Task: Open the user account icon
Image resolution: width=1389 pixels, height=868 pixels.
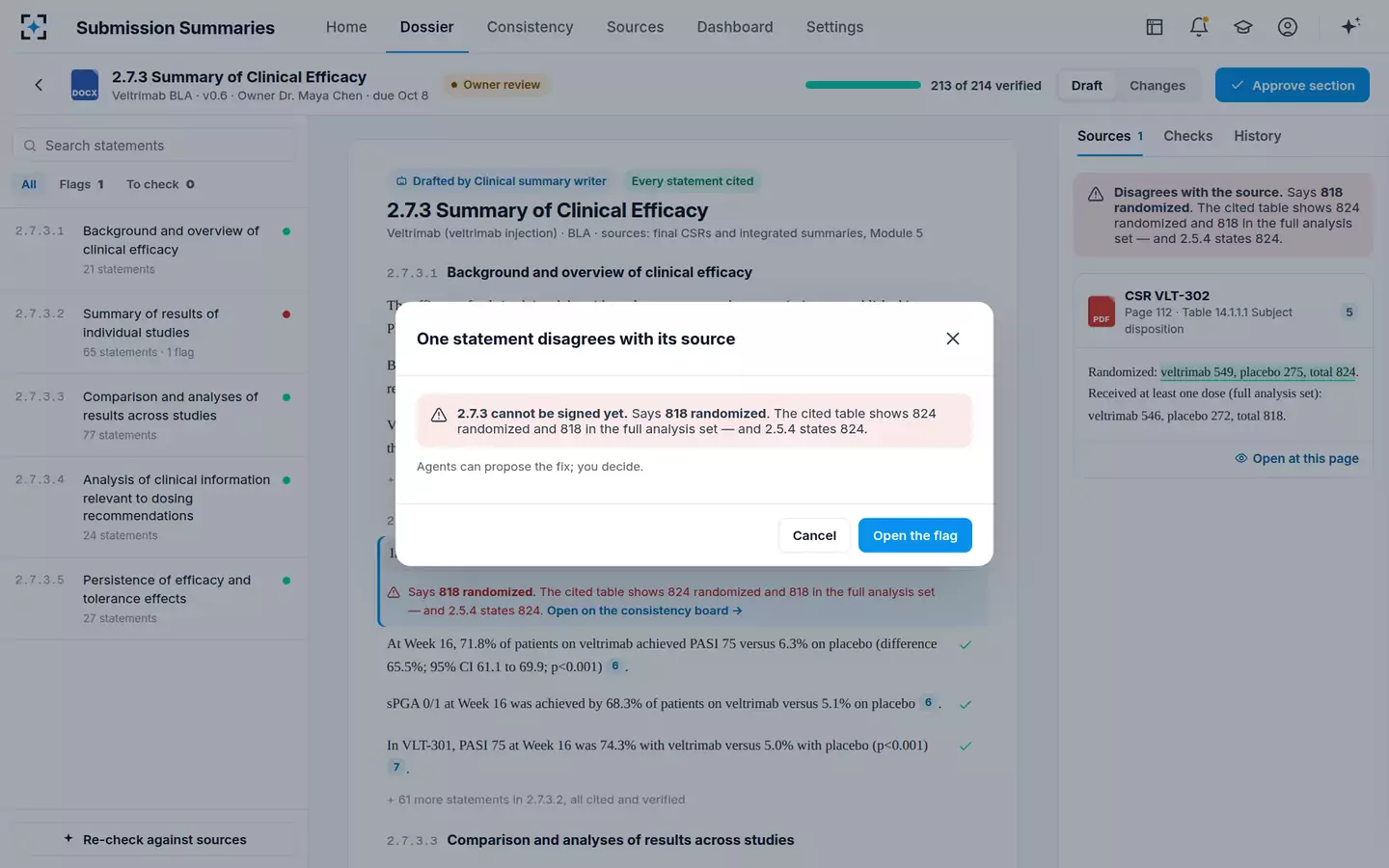Action: click(1288, 27)
